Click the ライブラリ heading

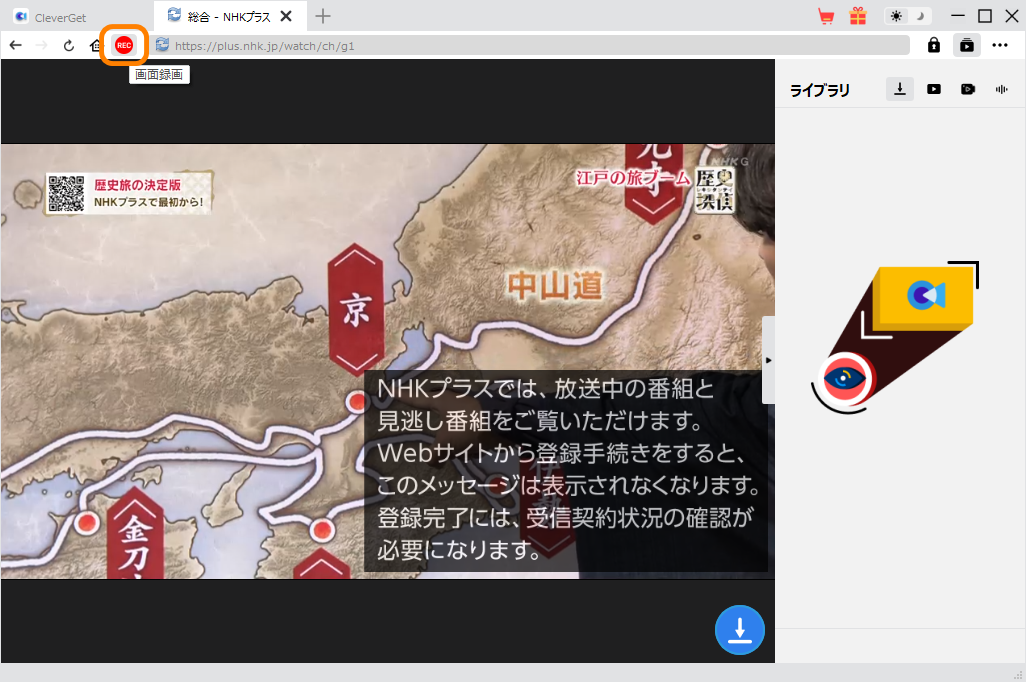(820, 90)
